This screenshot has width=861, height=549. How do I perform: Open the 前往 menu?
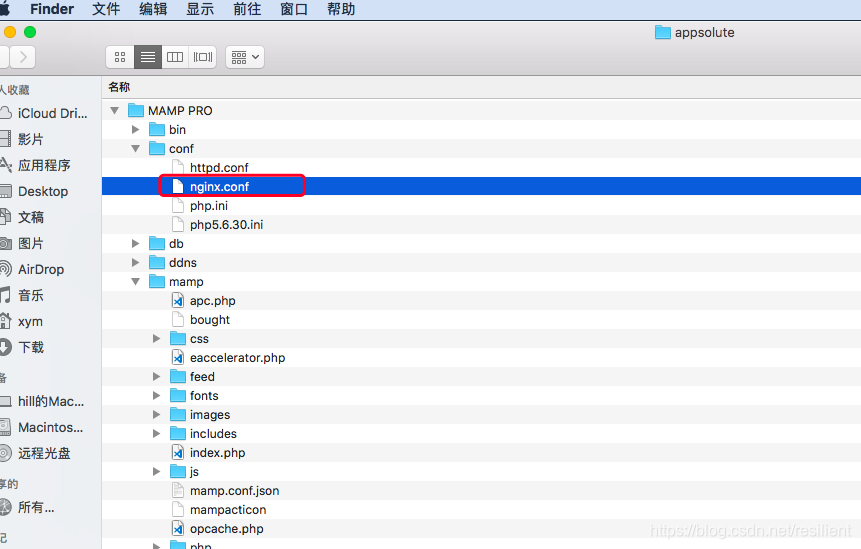point(247,9)
